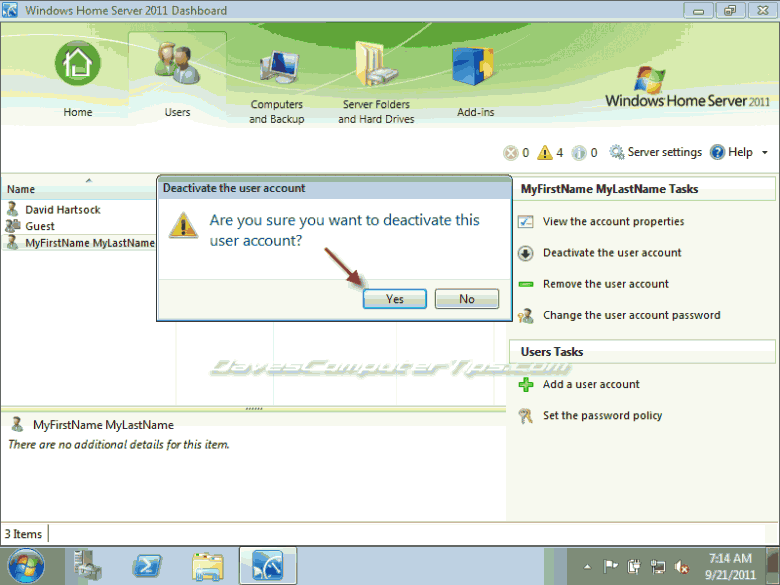This screenshot has height=585, width=780.
Task: Click Add a user account task
Action: pyautogui.click(x=591, y=384)
